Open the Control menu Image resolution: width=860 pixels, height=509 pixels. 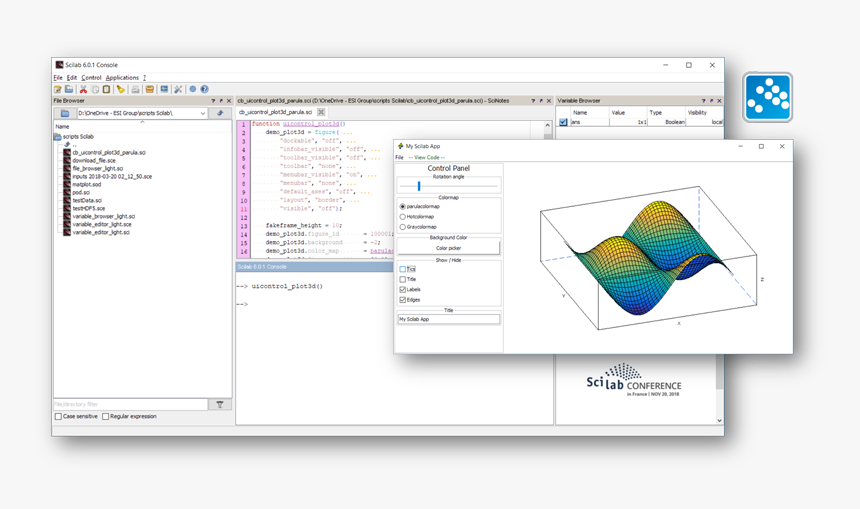92,78
